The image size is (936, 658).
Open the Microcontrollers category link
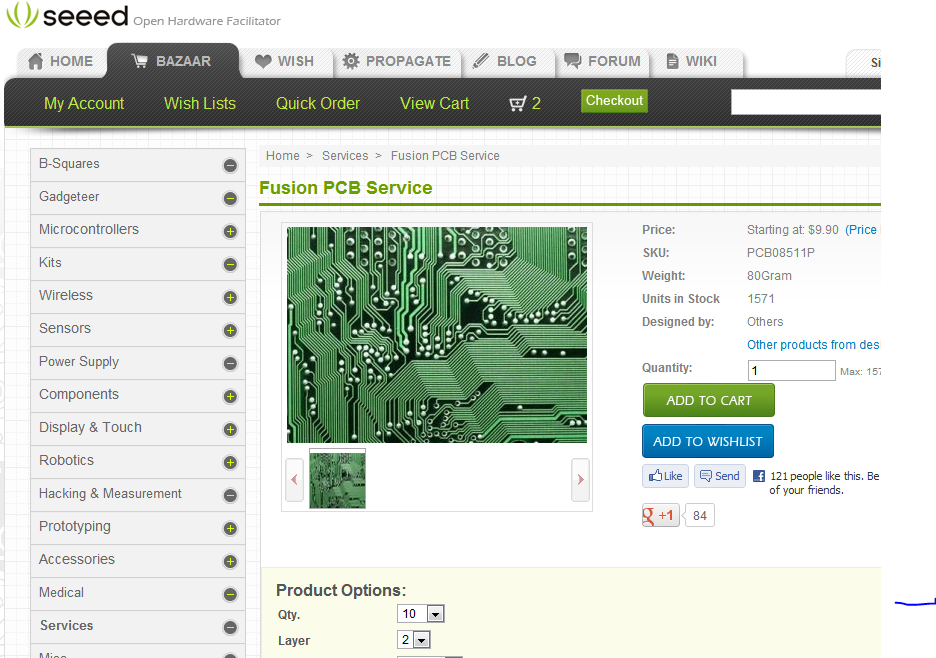89,229
